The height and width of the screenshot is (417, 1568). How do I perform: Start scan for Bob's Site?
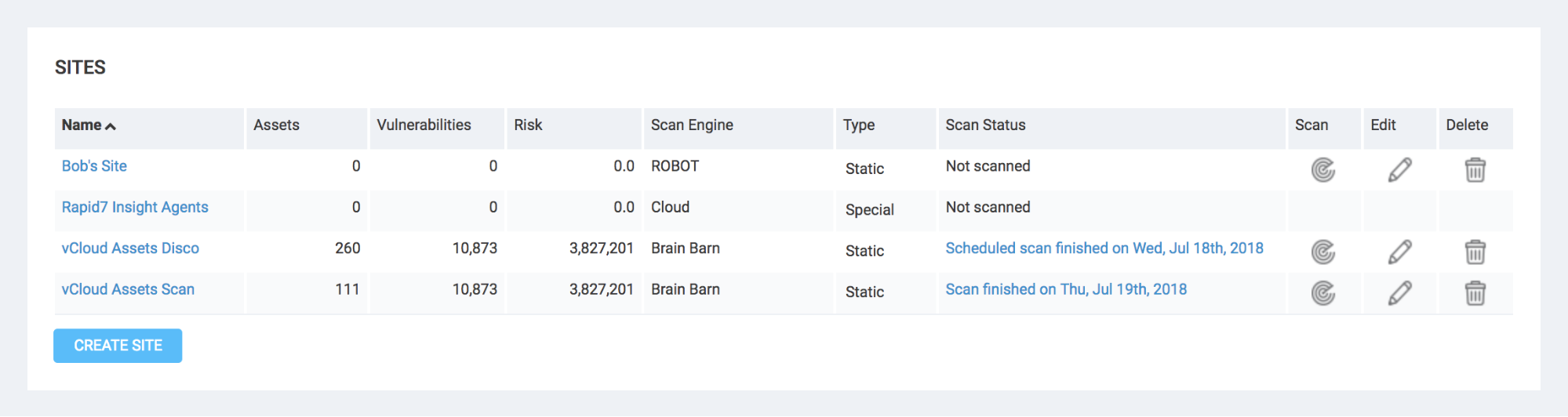tap(1322, 170)
